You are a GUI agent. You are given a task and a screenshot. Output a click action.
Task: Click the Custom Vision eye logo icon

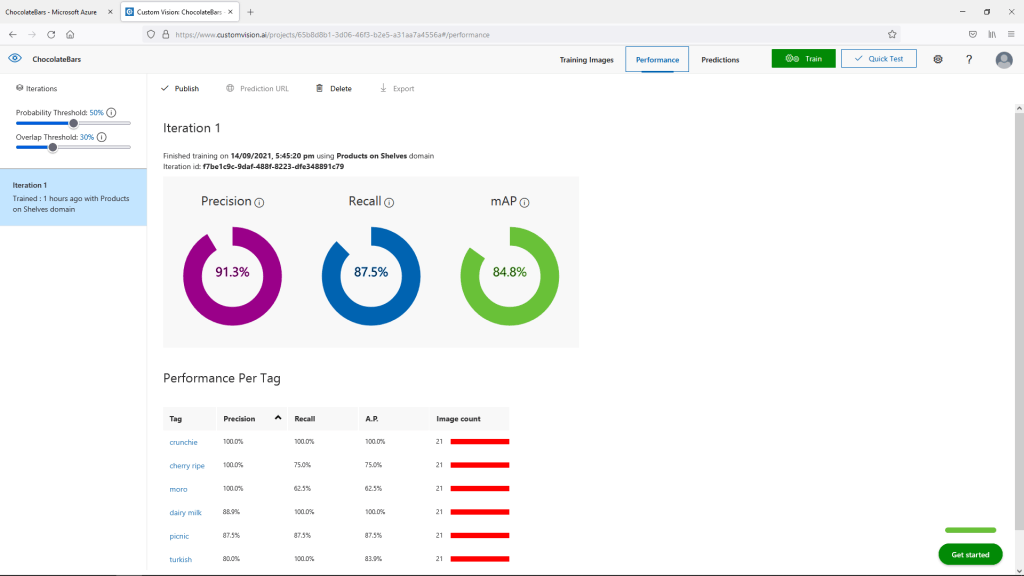click(14, 59)
